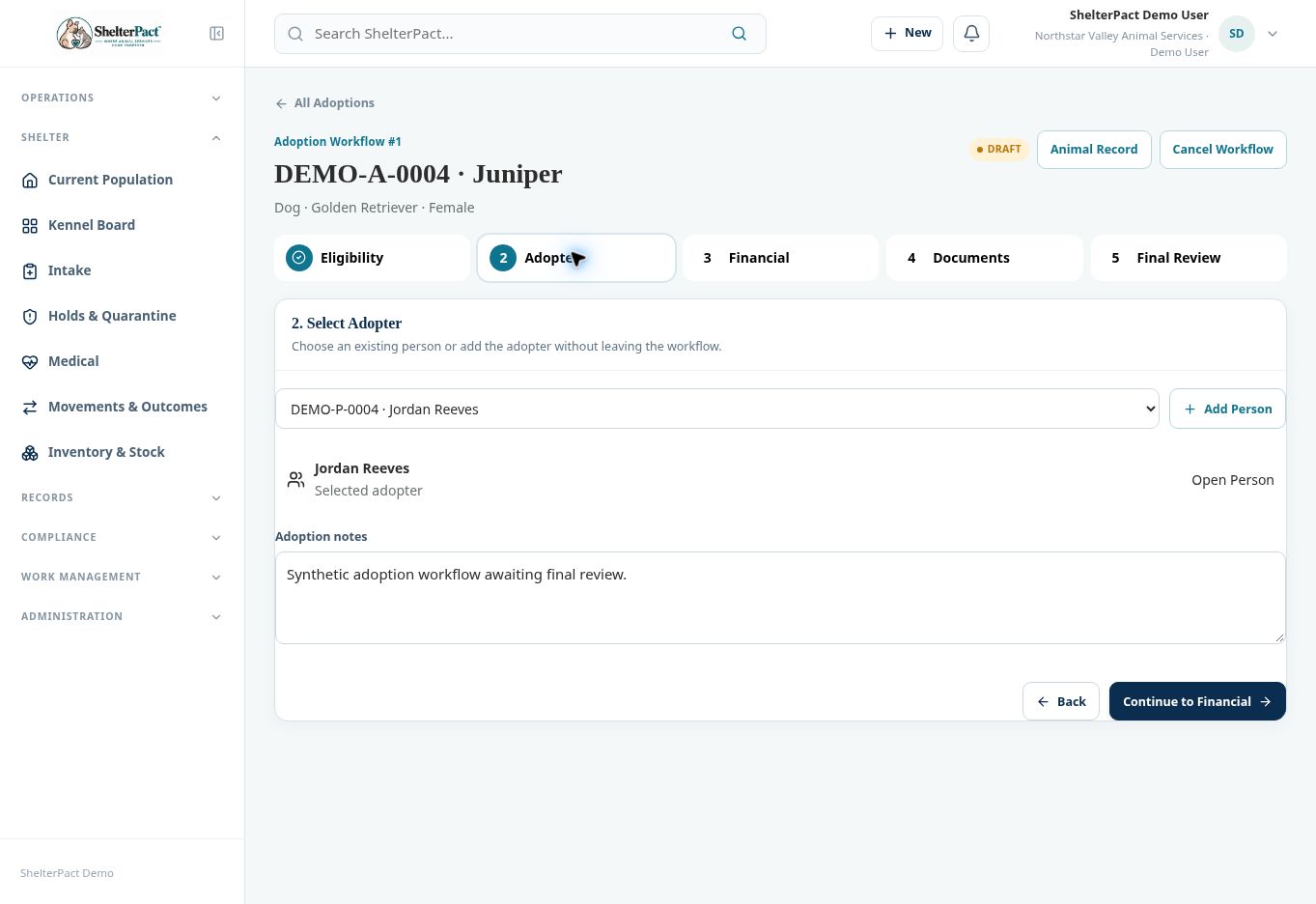Click the Adoption Workflow #1 link
Viewport: 1316px width, 904px height.
(x=338, y=142)
